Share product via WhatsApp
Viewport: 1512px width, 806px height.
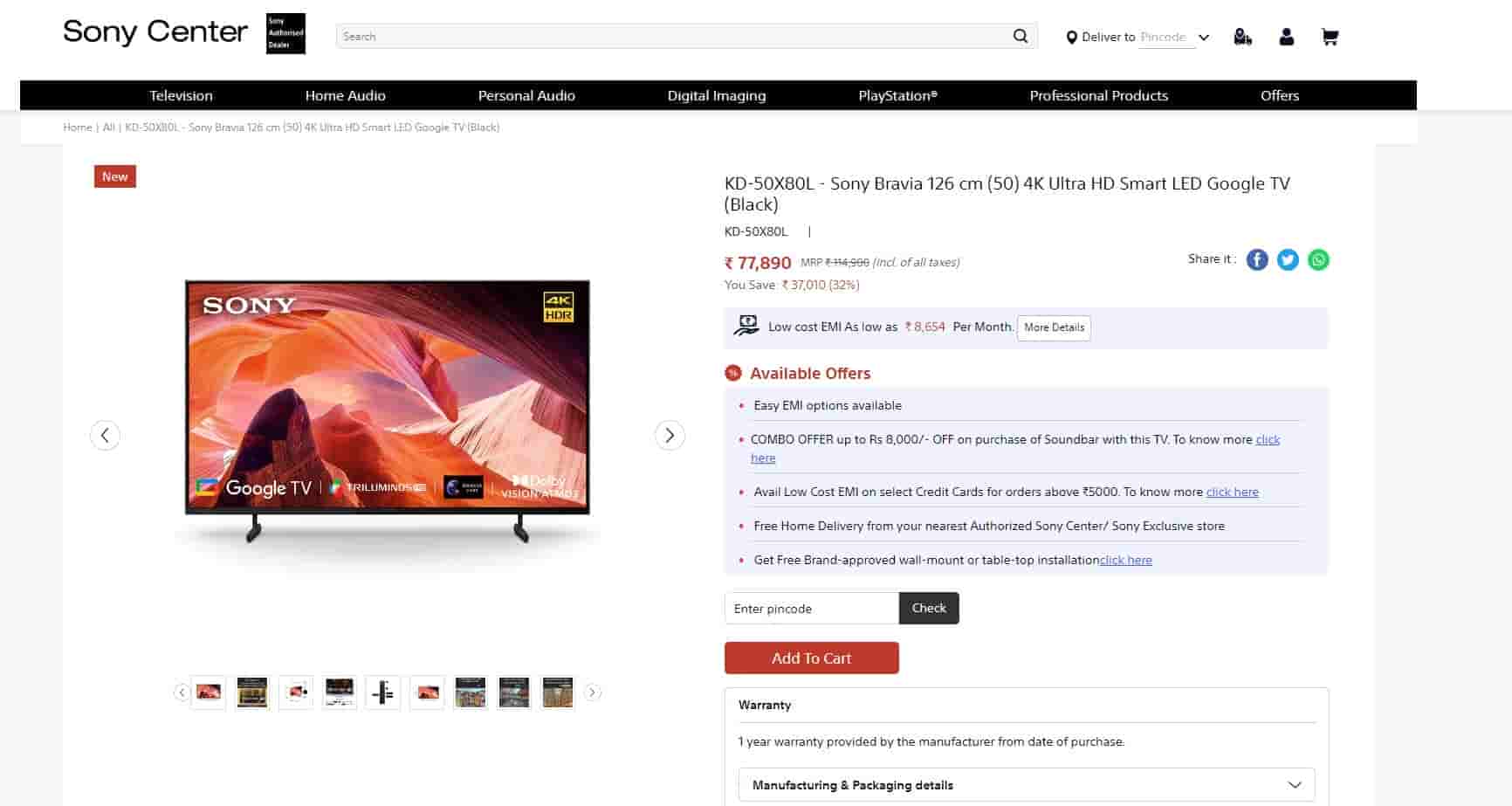point(1318,259)
